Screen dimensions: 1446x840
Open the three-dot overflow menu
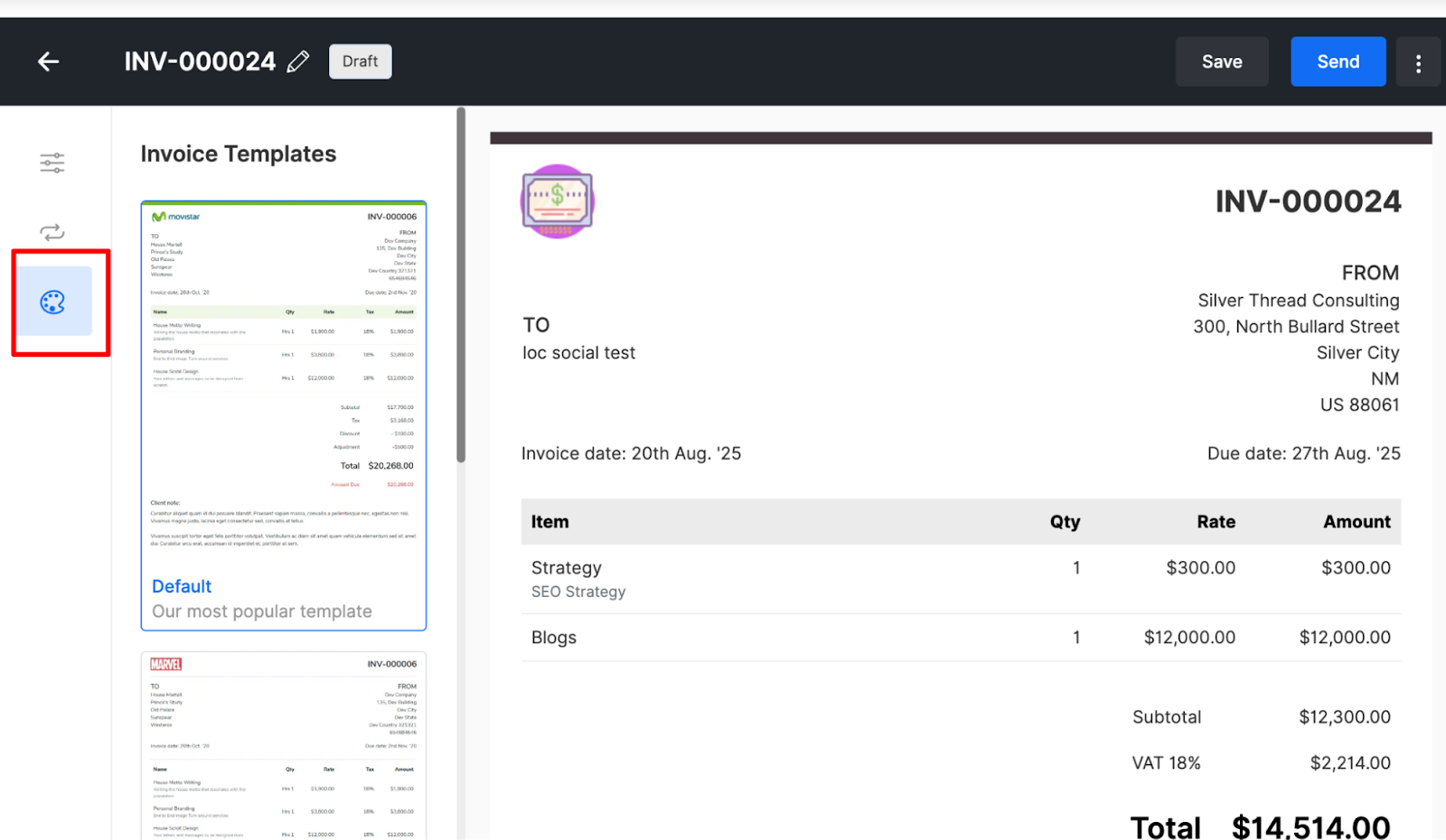[x=1418, y=61]
